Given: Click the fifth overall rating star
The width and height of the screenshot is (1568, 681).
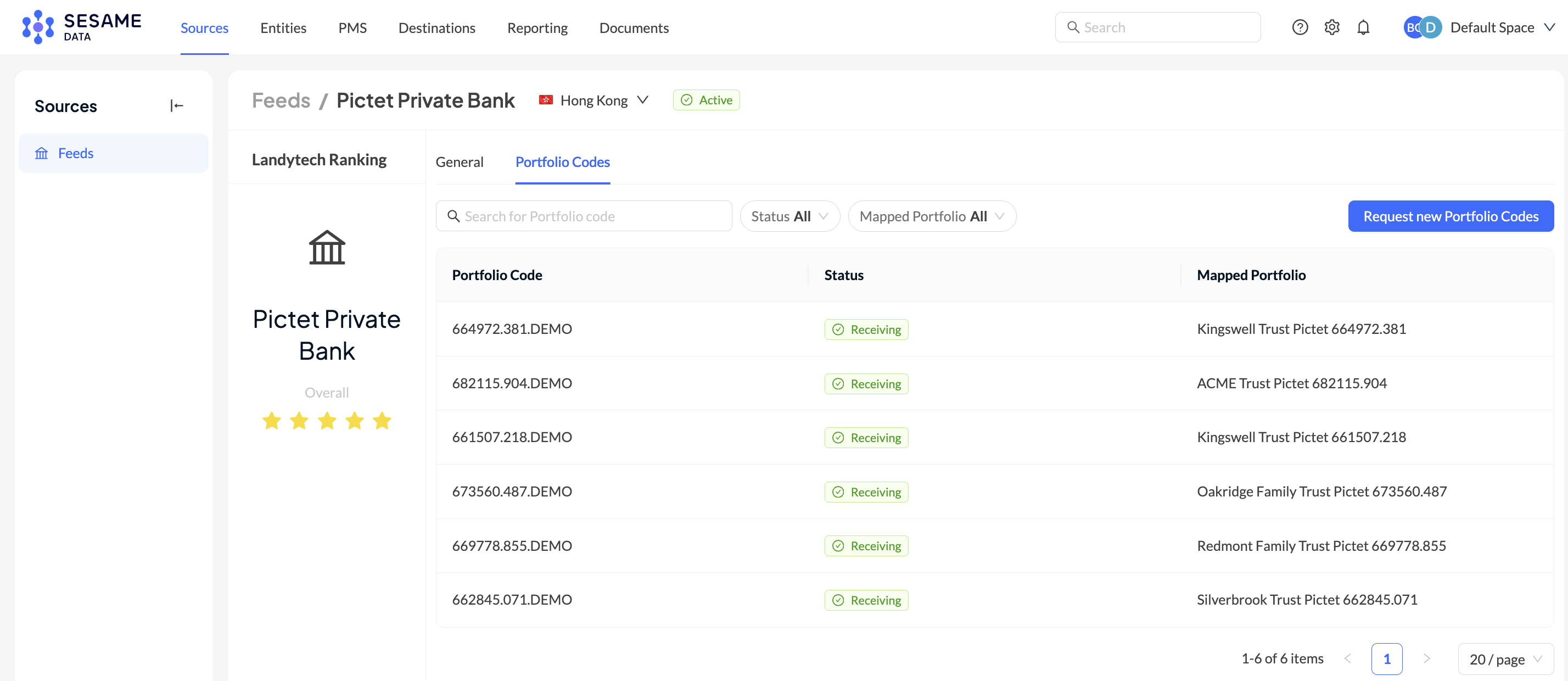Looking at the screenshot, I should click(382, 420).
